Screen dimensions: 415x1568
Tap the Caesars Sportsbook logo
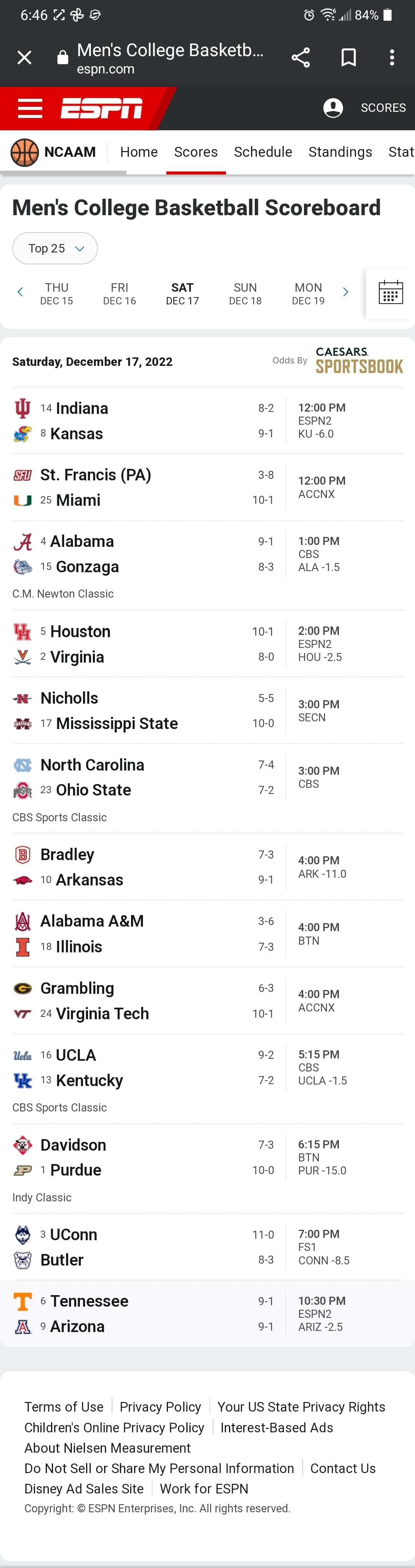point(359,360)
